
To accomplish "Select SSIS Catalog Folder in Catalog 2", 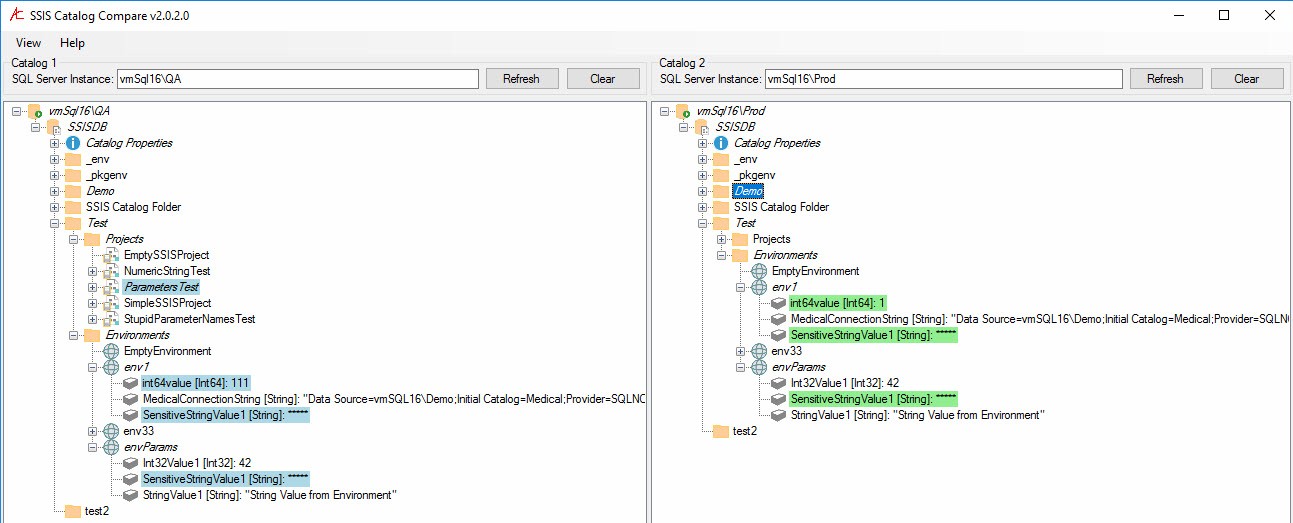I will 781,207.
